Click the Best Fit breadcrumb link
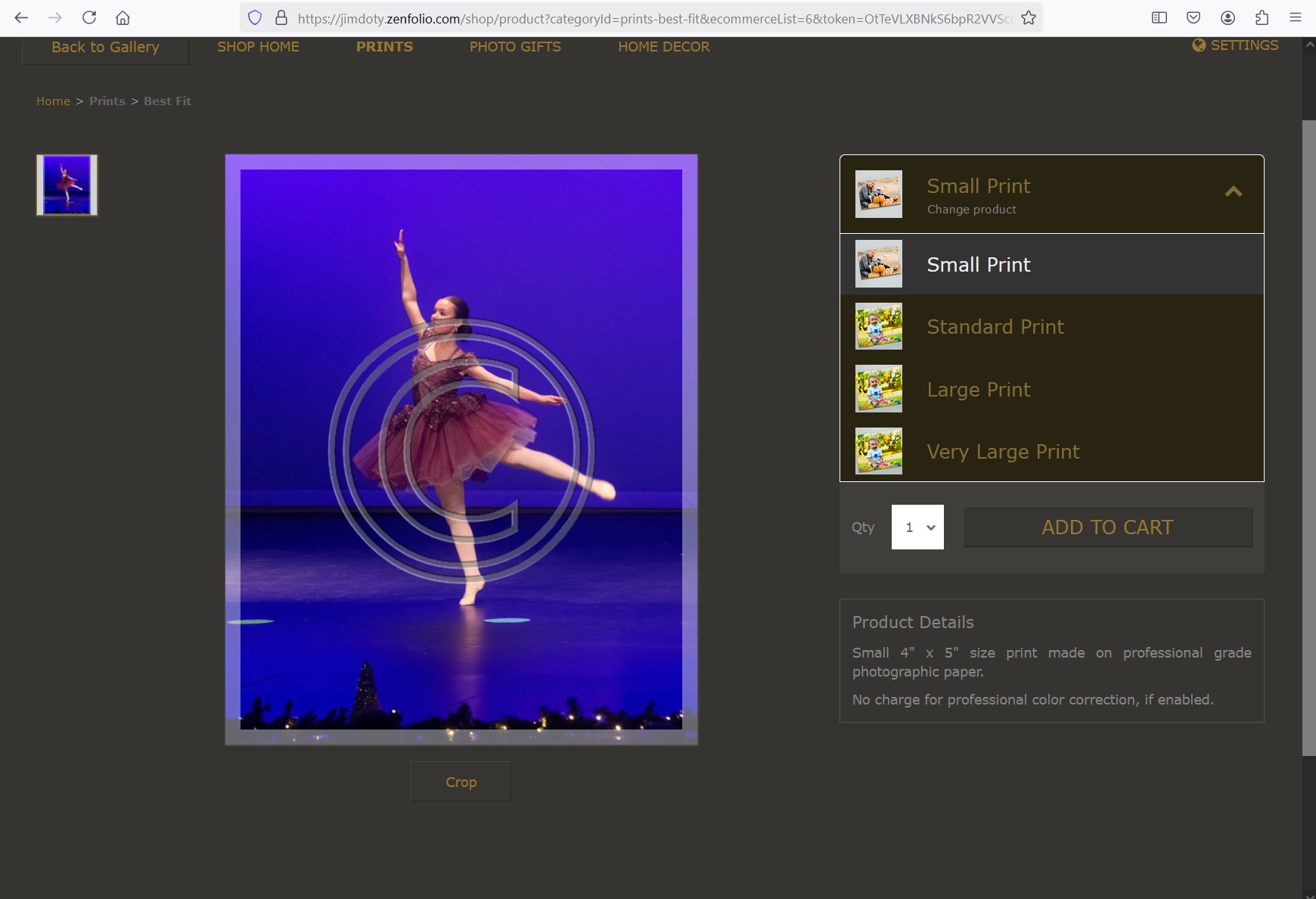Viewport: 1316px width, 899px height. (167, 101)
